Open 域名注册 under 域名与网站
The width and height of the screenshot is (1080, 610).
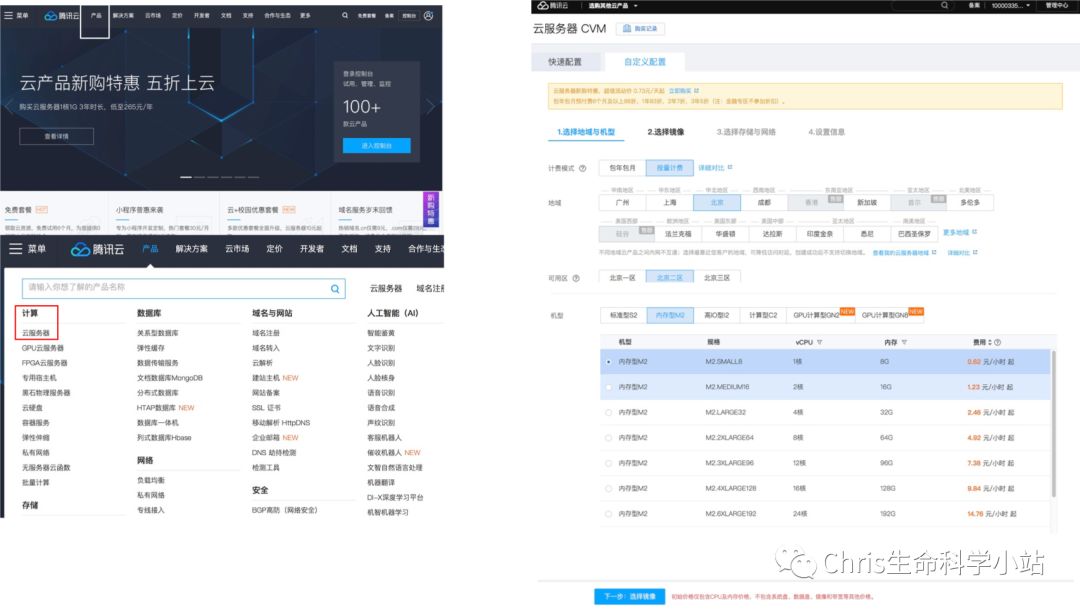266,333
